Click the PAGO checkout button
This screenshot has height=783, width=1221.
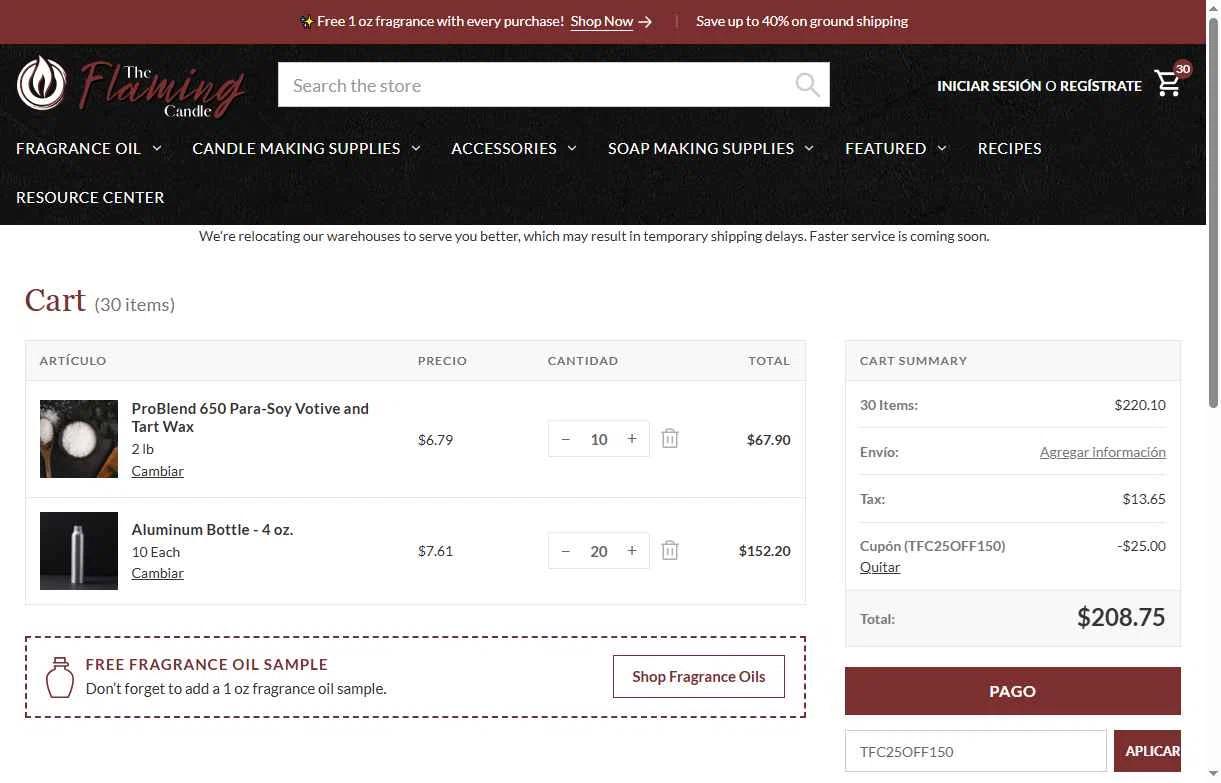point(1013,691)
